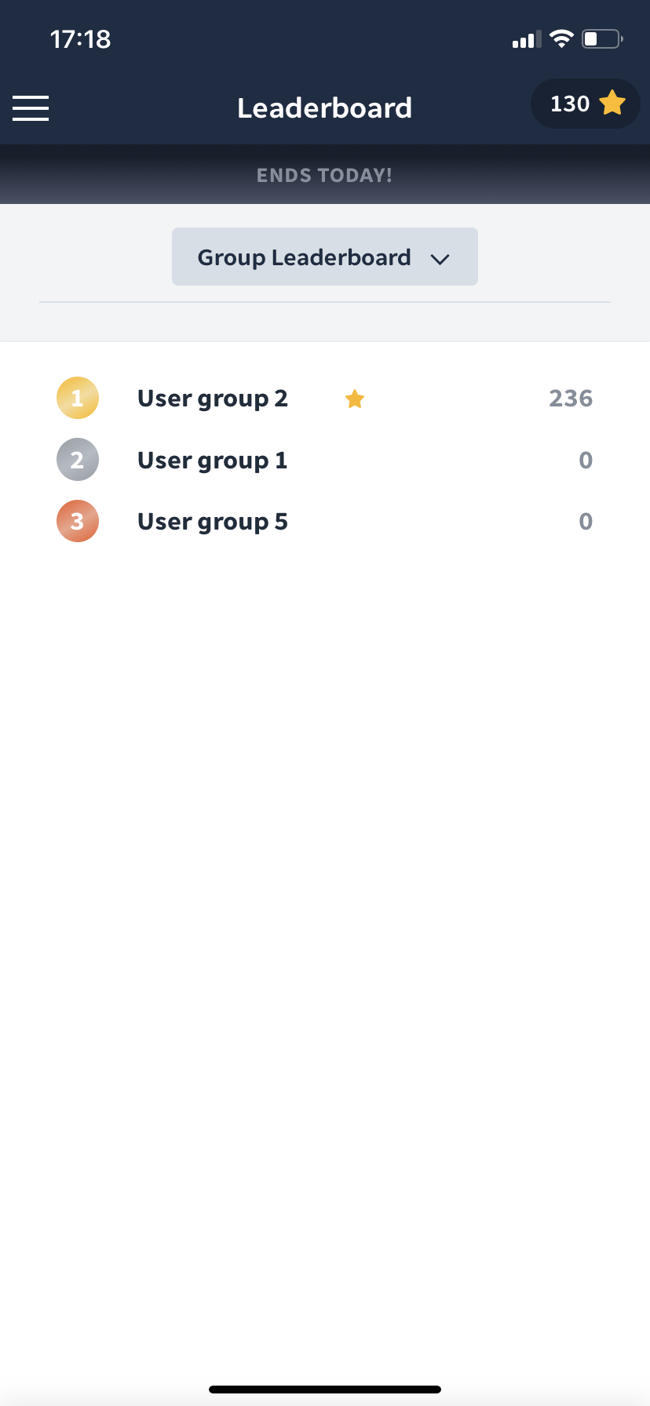Screen dimensions: 650x1406
Task: Expand the leaderboard type selector
Action: pyautogui.click(x=324, y=256)
